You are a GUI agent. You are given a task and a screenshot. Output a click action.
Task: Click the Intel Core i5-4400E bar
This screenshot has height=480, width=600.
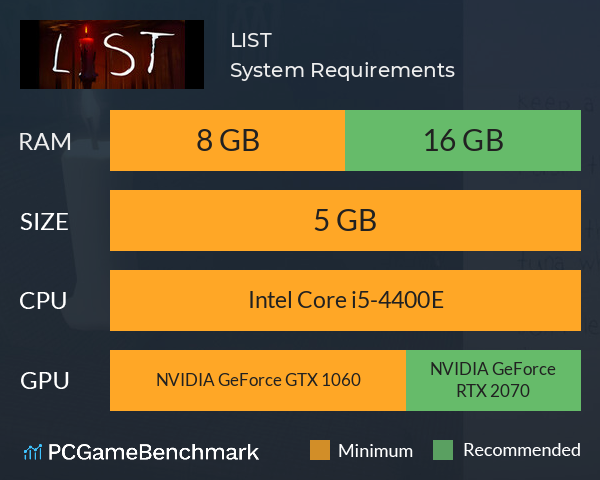(345, 300)
